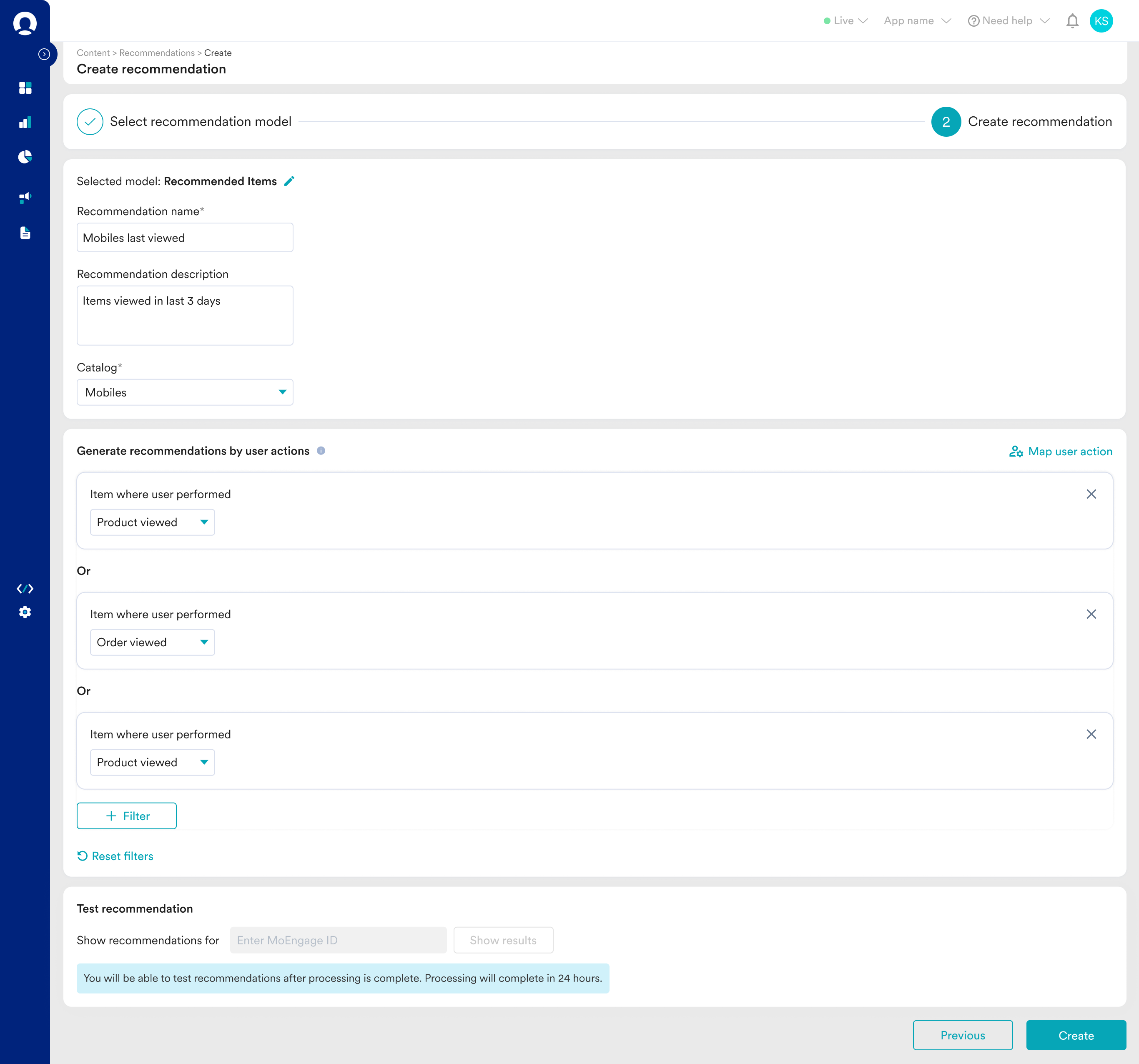Open the settings gear in sidebar
Viewport: 1139px width, 1064px height.
[x=25, y=612]
